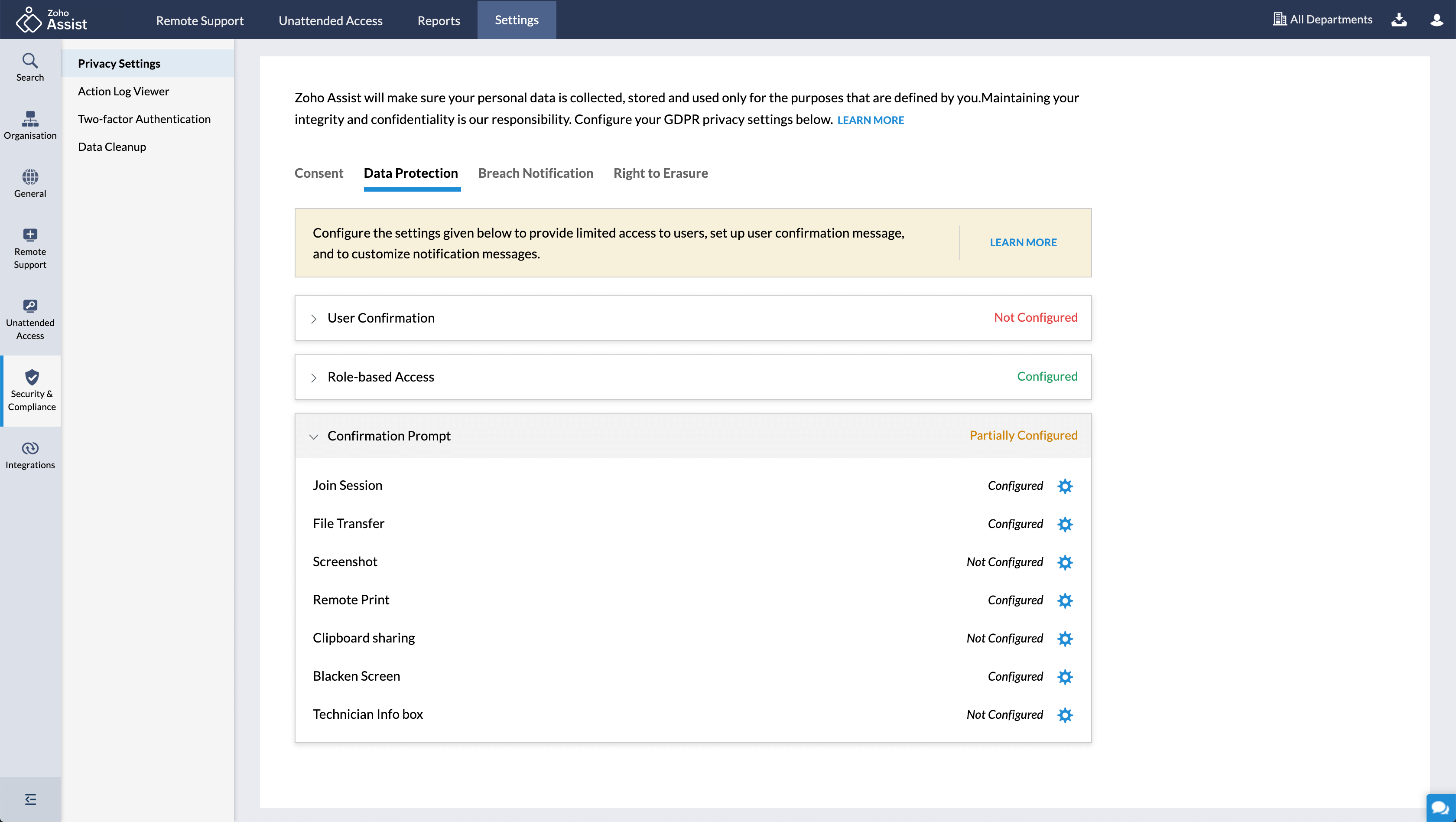Screen dimensions: 1456x822
Task: Click the gear icon for Screenshot
Action: coord(1065,562)
